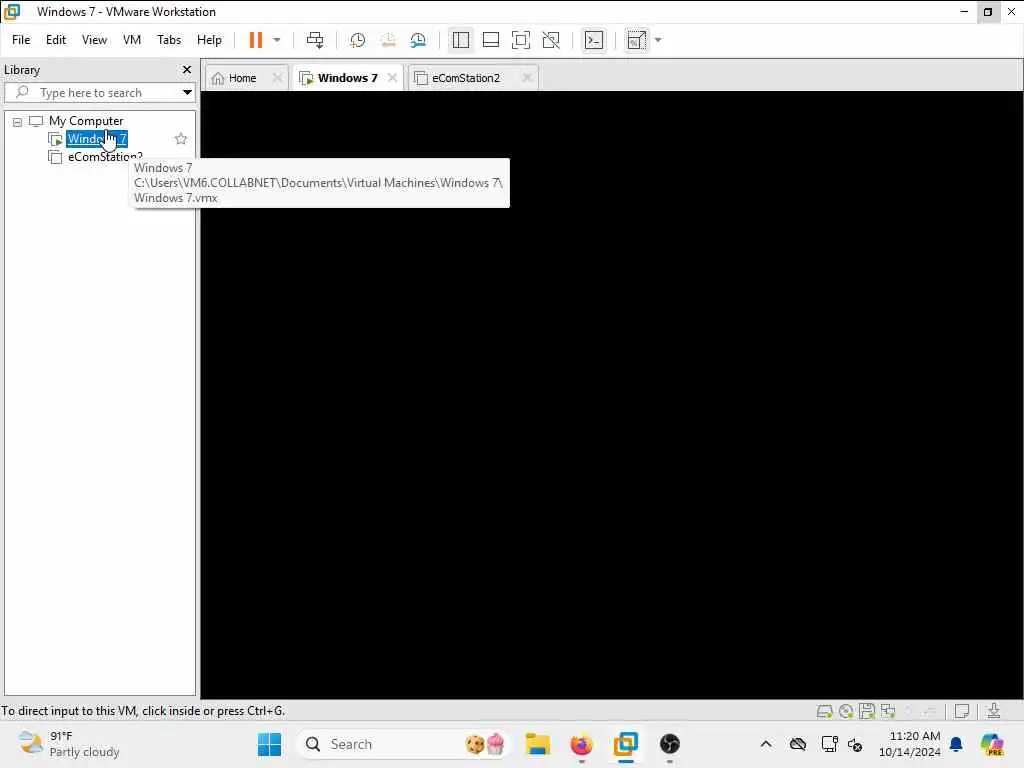Screen dimensions: 1024x768
Task: Open the notifications bell
Action: (956, 744)
